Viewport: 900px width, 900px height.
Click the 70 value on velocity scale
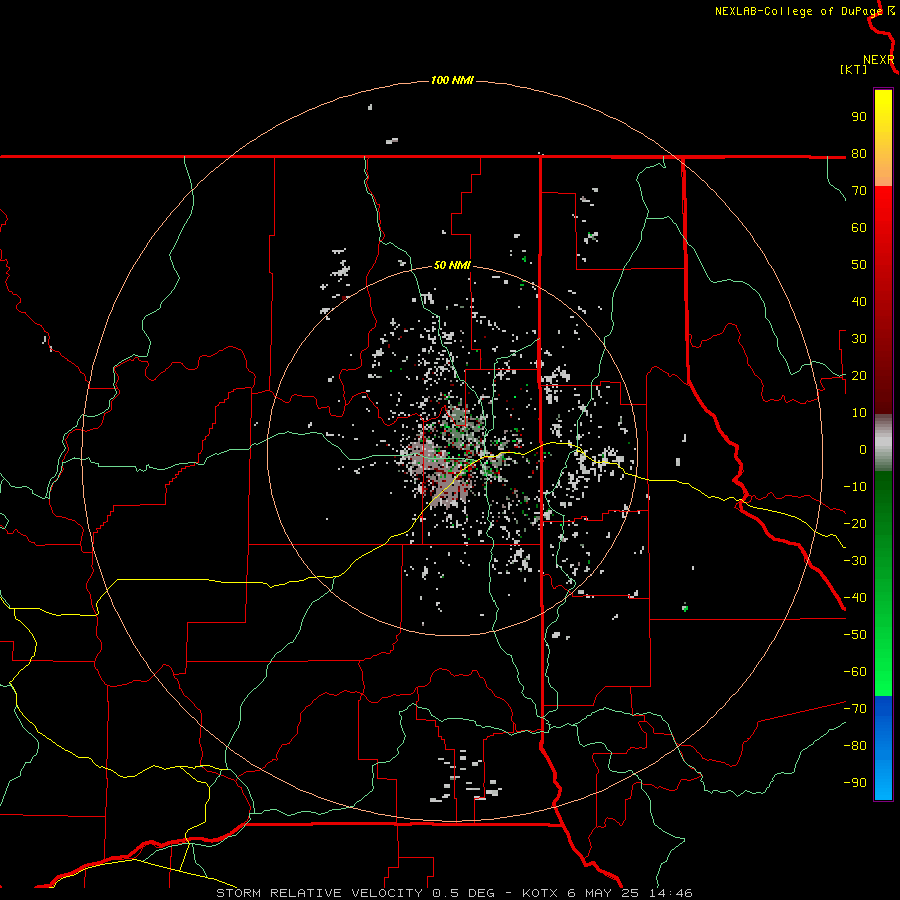pos(859,191)
